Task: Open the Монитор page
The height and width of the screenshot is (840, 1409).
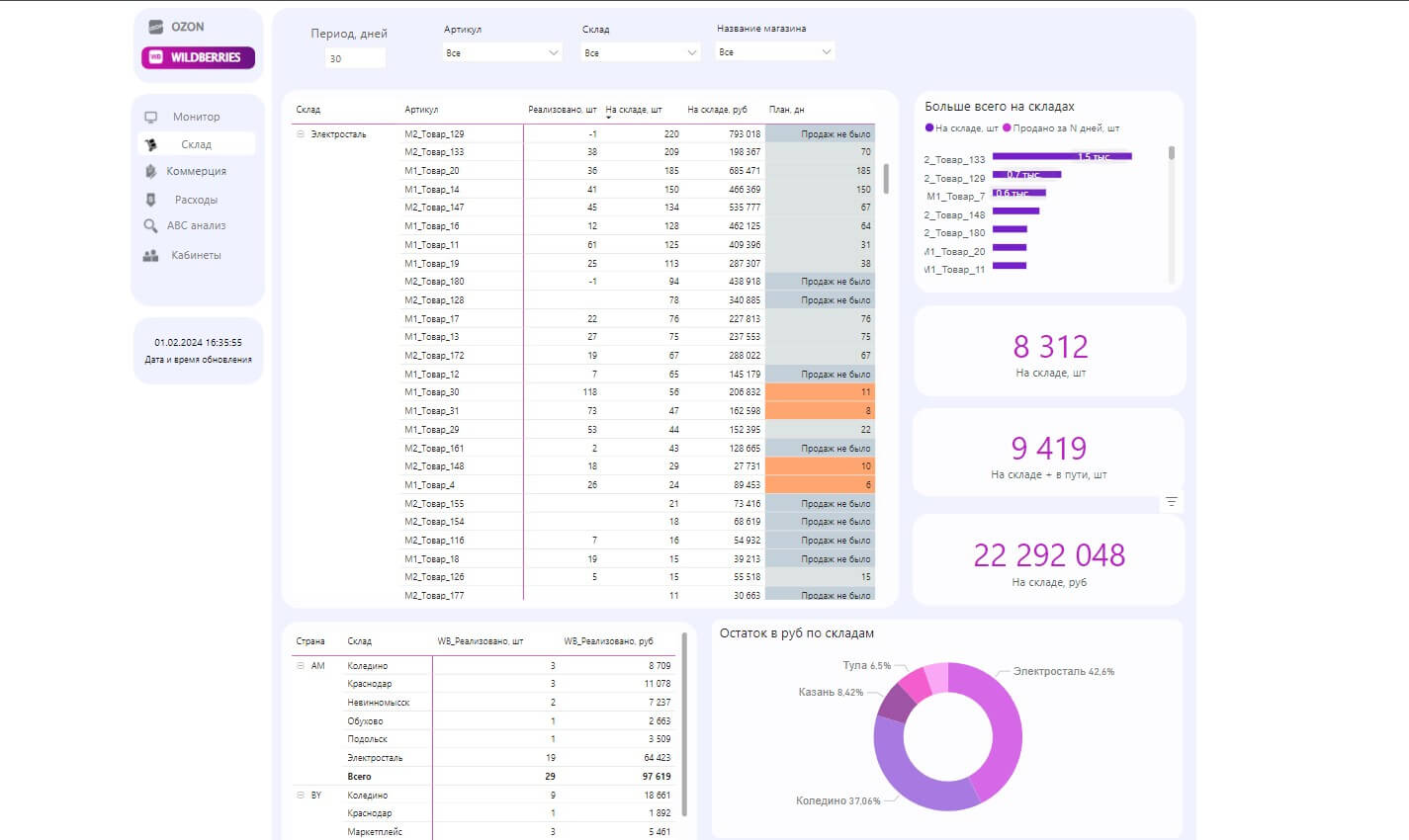Action: point(197,117)
